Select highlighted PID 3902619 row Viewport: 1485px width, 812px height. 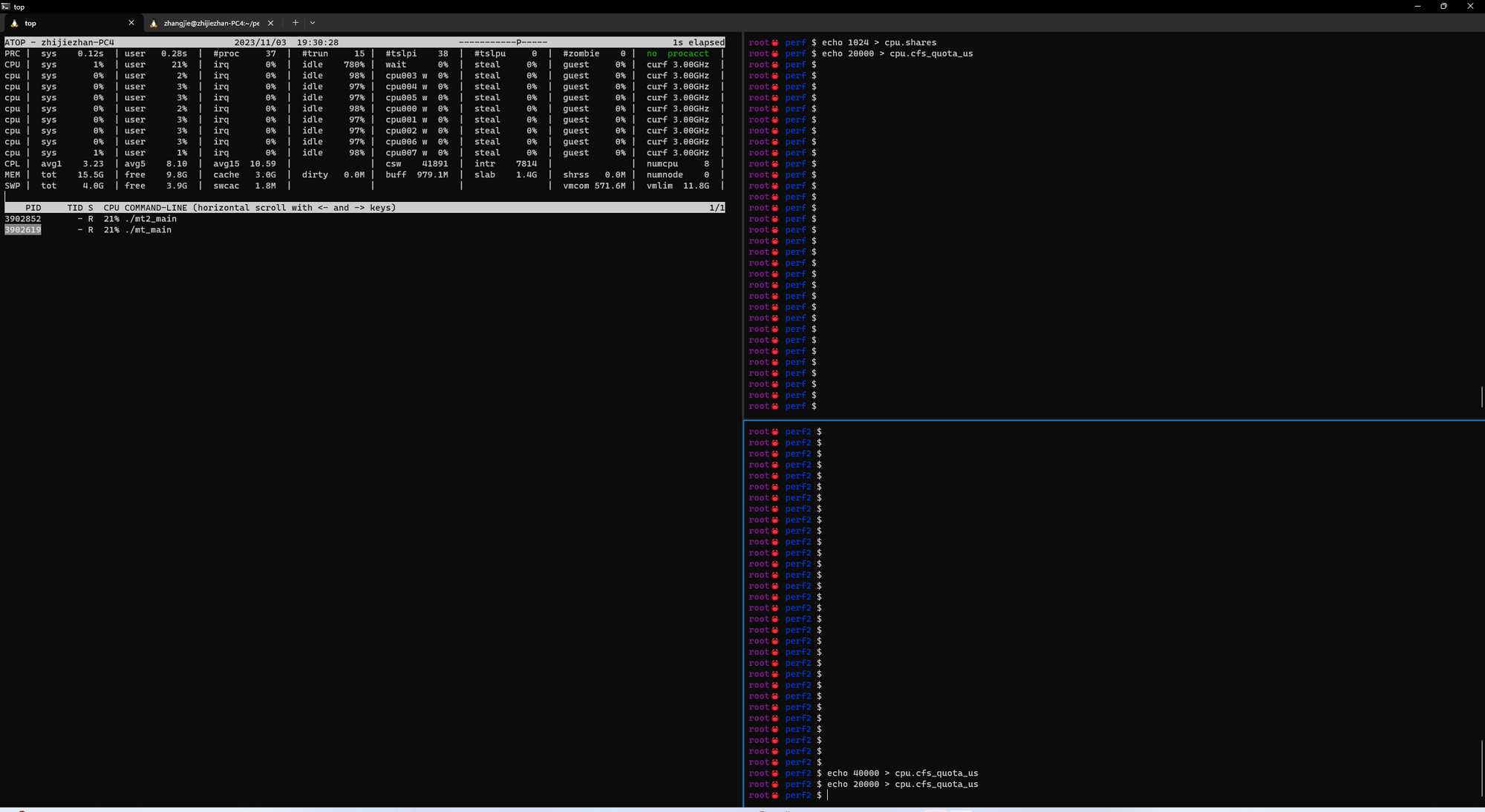[x=364, y=230]
